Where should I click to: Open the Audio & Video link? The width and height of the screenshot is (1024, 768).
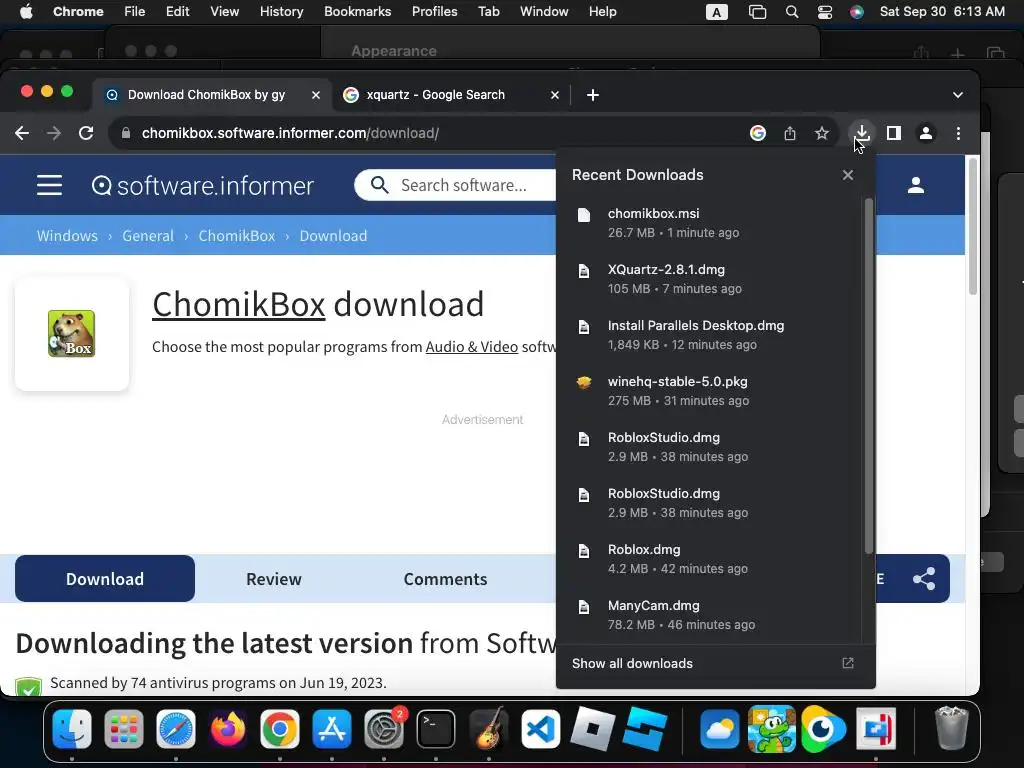click(472, 347)
